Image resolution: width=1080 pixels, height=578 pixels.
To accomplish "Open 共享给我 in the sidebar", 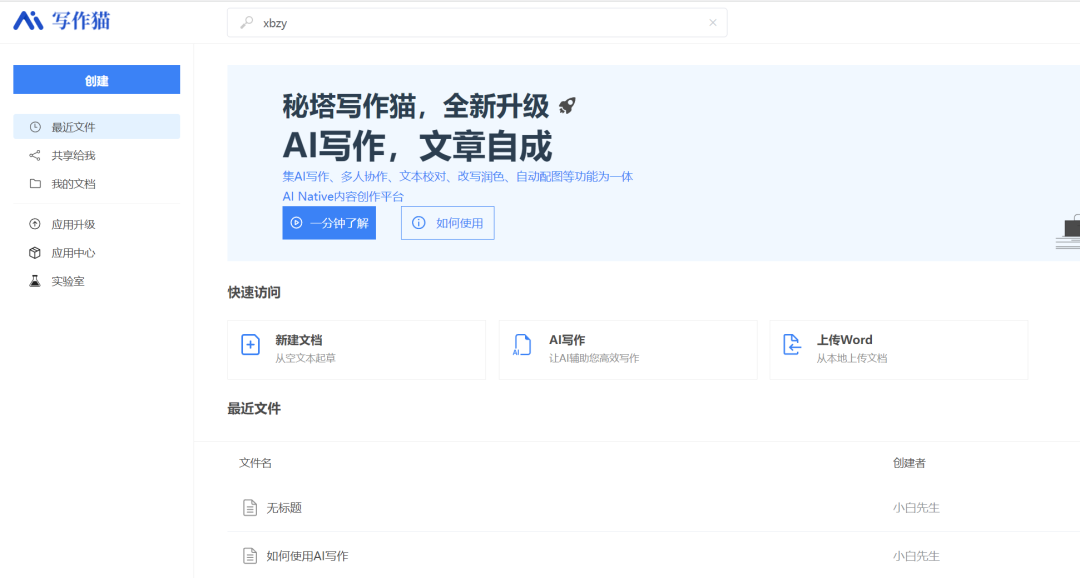I will pyautogui.click(x=96, y=156).
